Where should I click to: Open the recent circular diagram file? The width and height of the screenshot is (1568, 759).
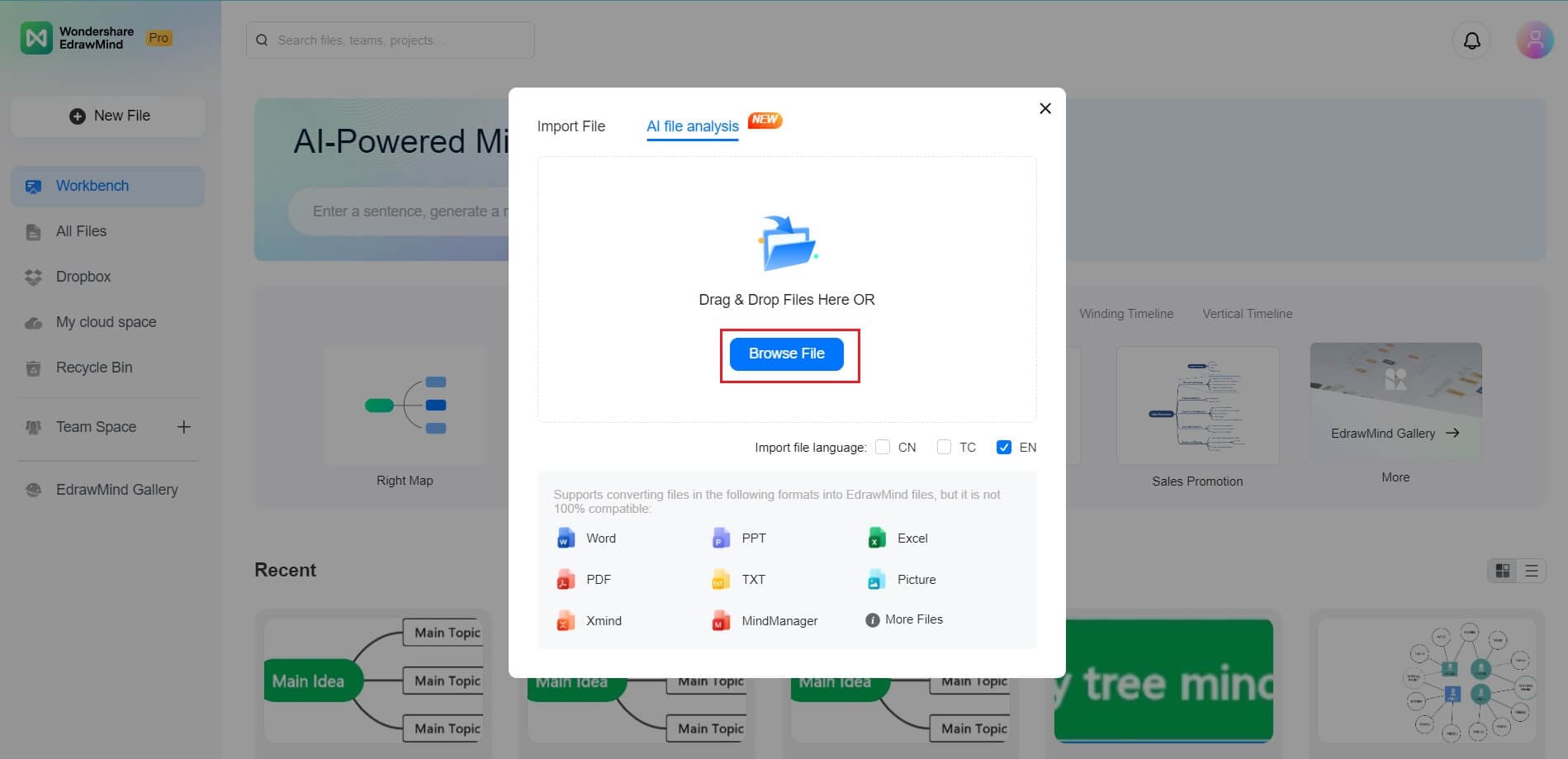tap(1427, 681)
